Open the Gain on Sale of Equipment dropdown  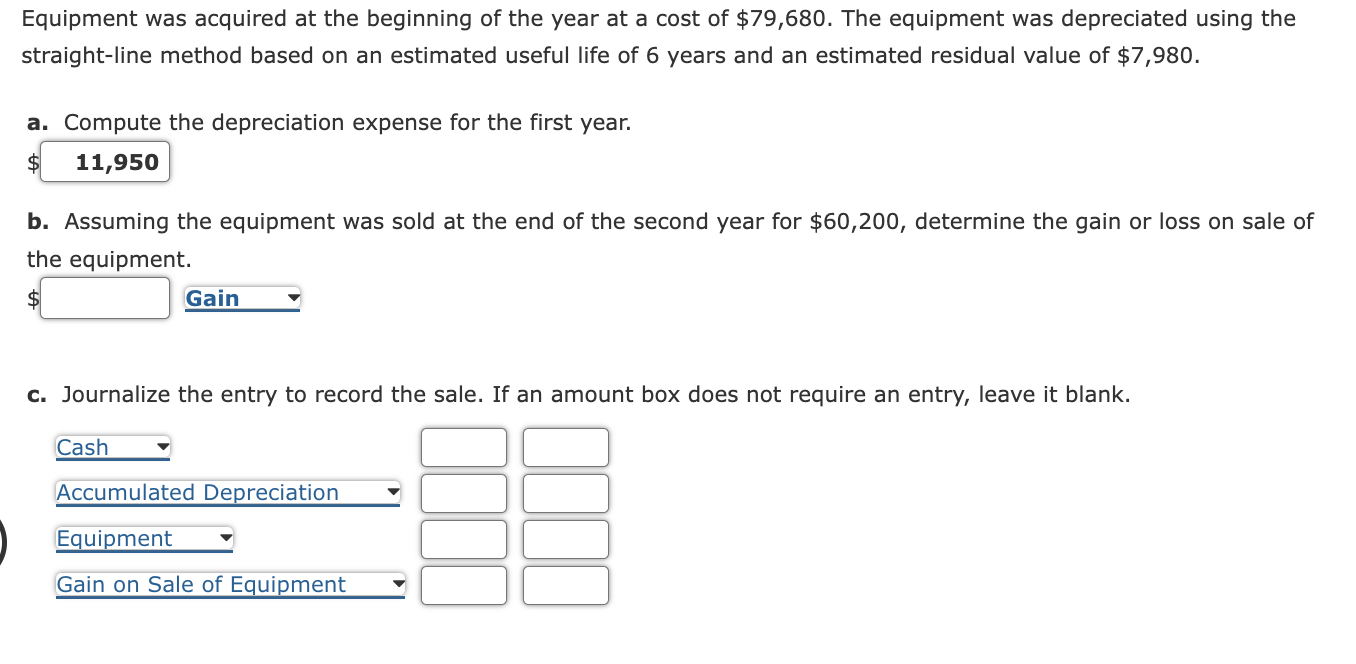(x=228, y=585)
